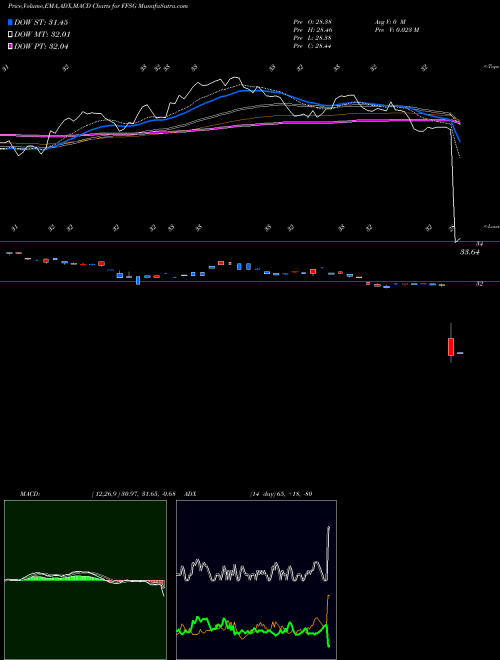Click the Pre O: 28.38 value

click(312, 22)
